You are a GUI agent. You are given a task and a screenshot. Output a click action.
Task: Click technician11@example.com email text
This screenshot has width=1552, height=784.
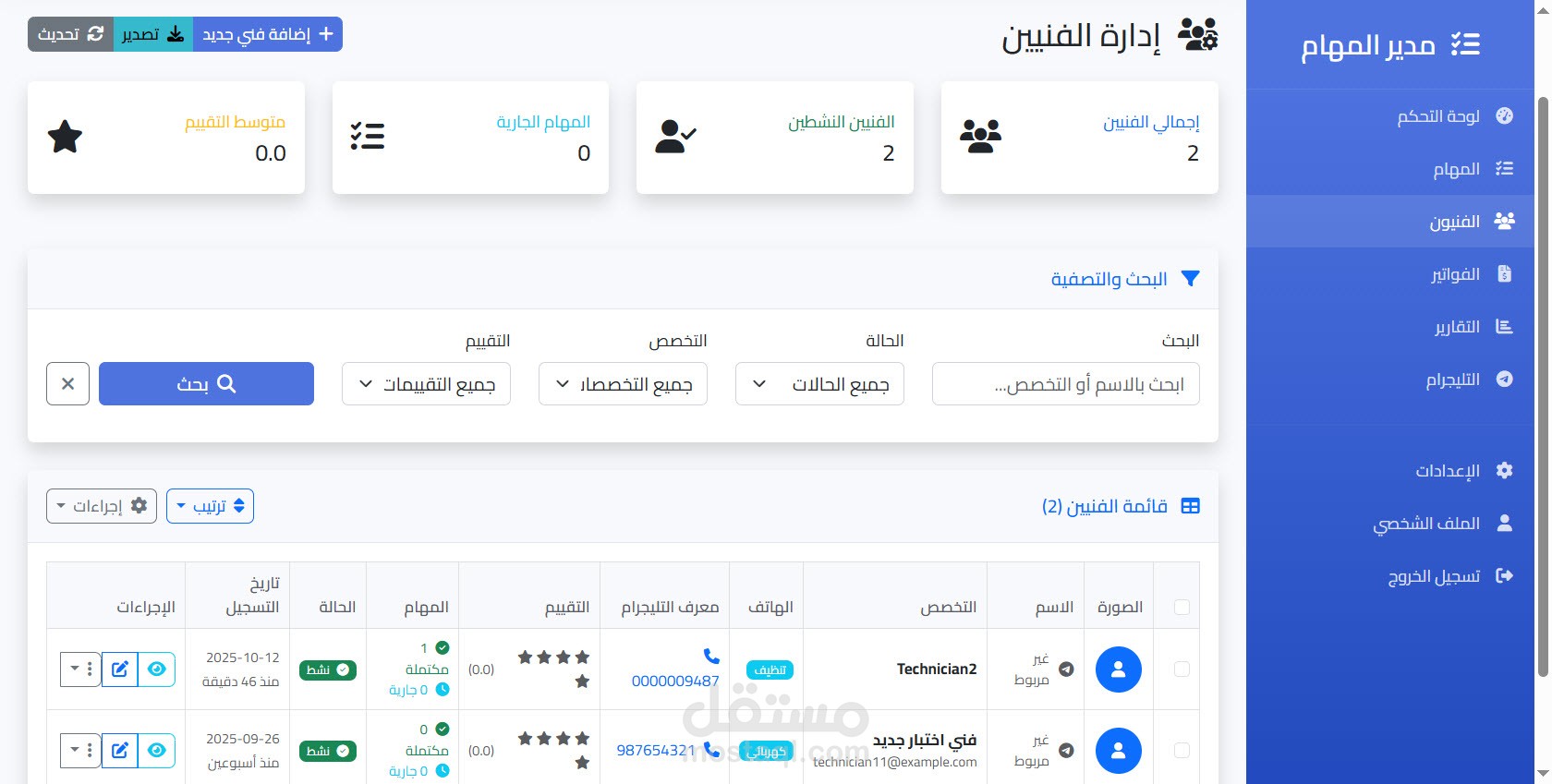click(895, 763)
